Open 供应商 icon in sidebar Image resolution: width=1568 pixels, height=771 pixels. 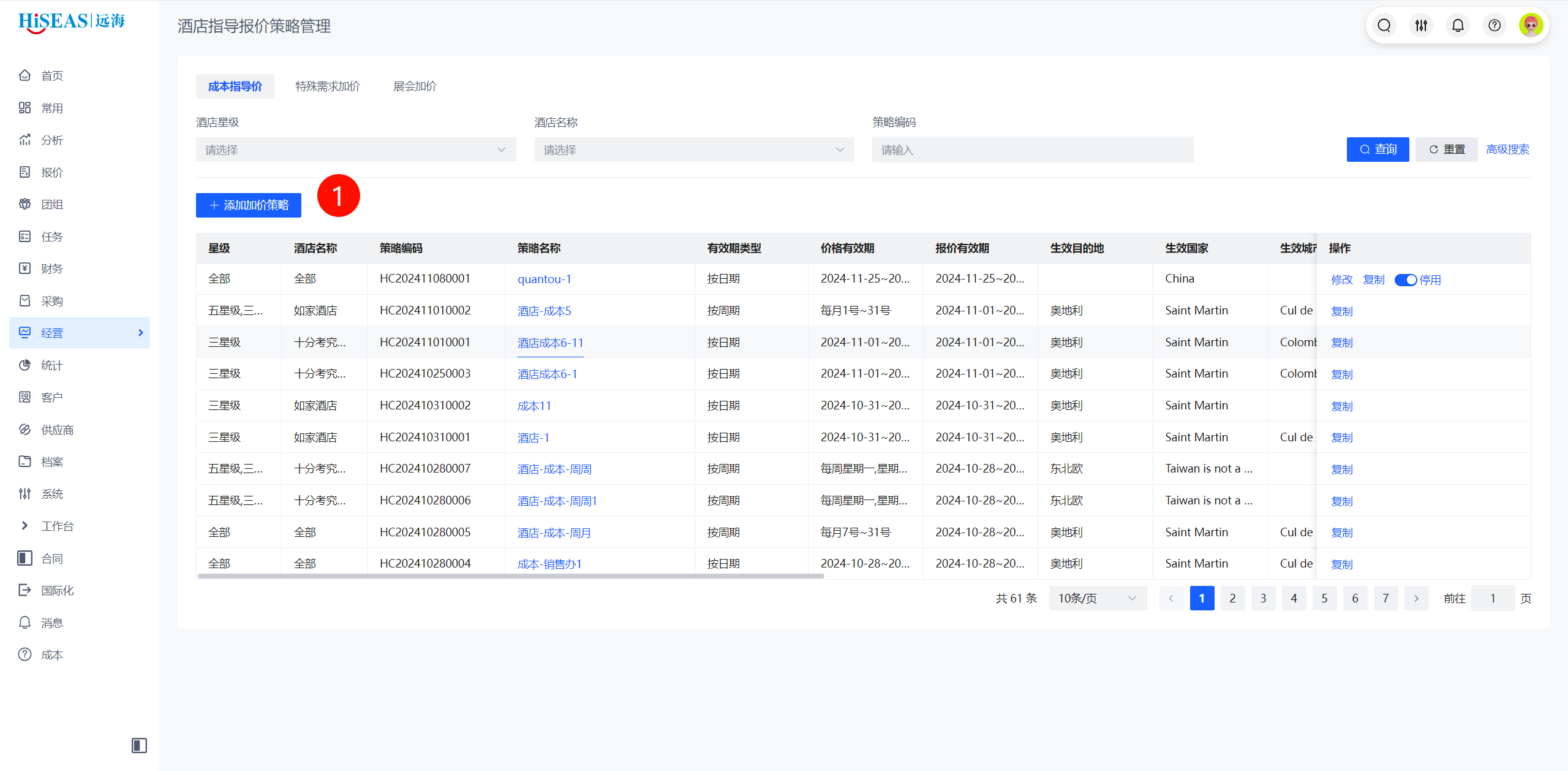[x=24, y=430]
